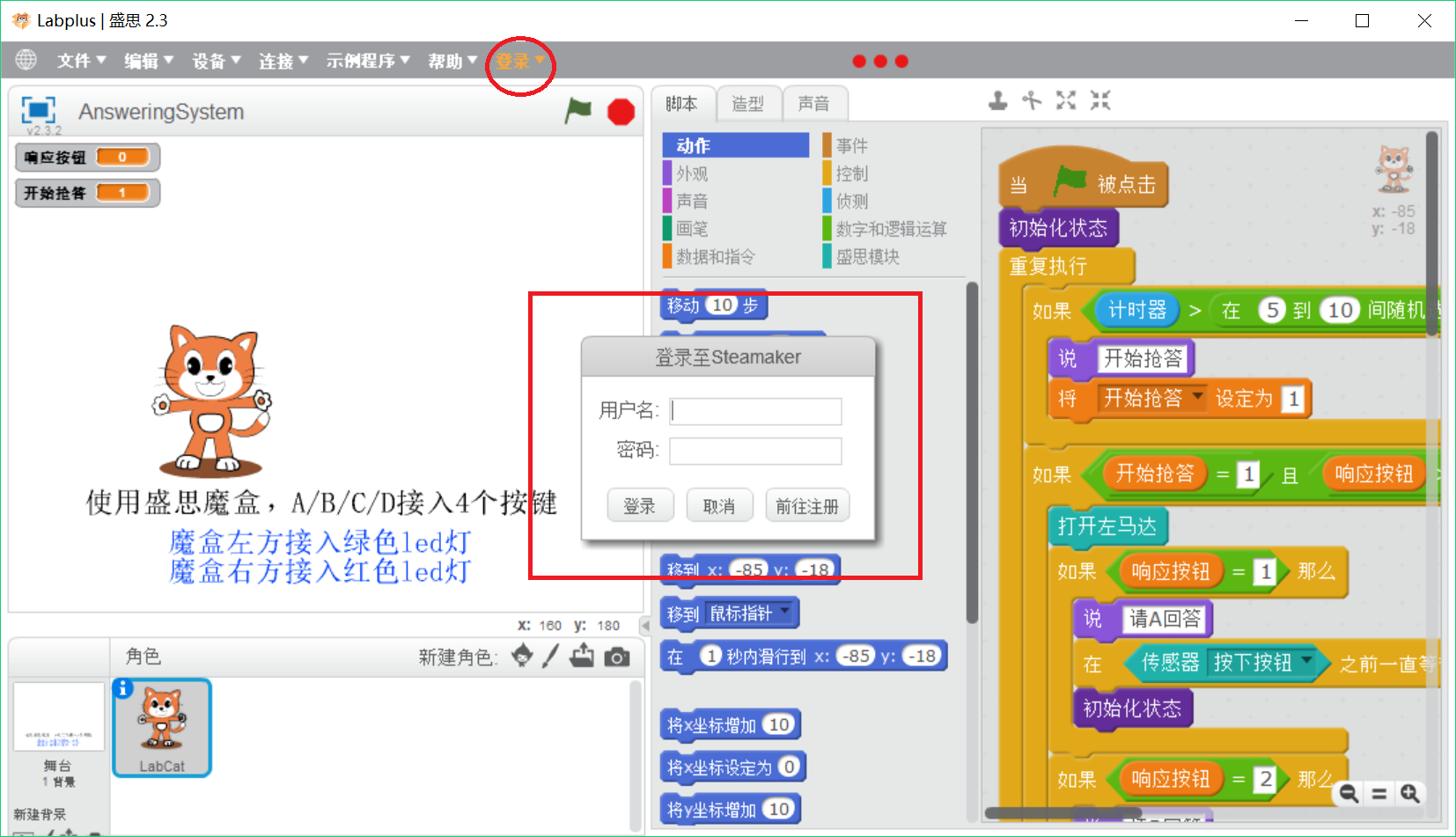Reset scripts area zoom to default
1456x837 pixels.
(x=1379, y=794)
